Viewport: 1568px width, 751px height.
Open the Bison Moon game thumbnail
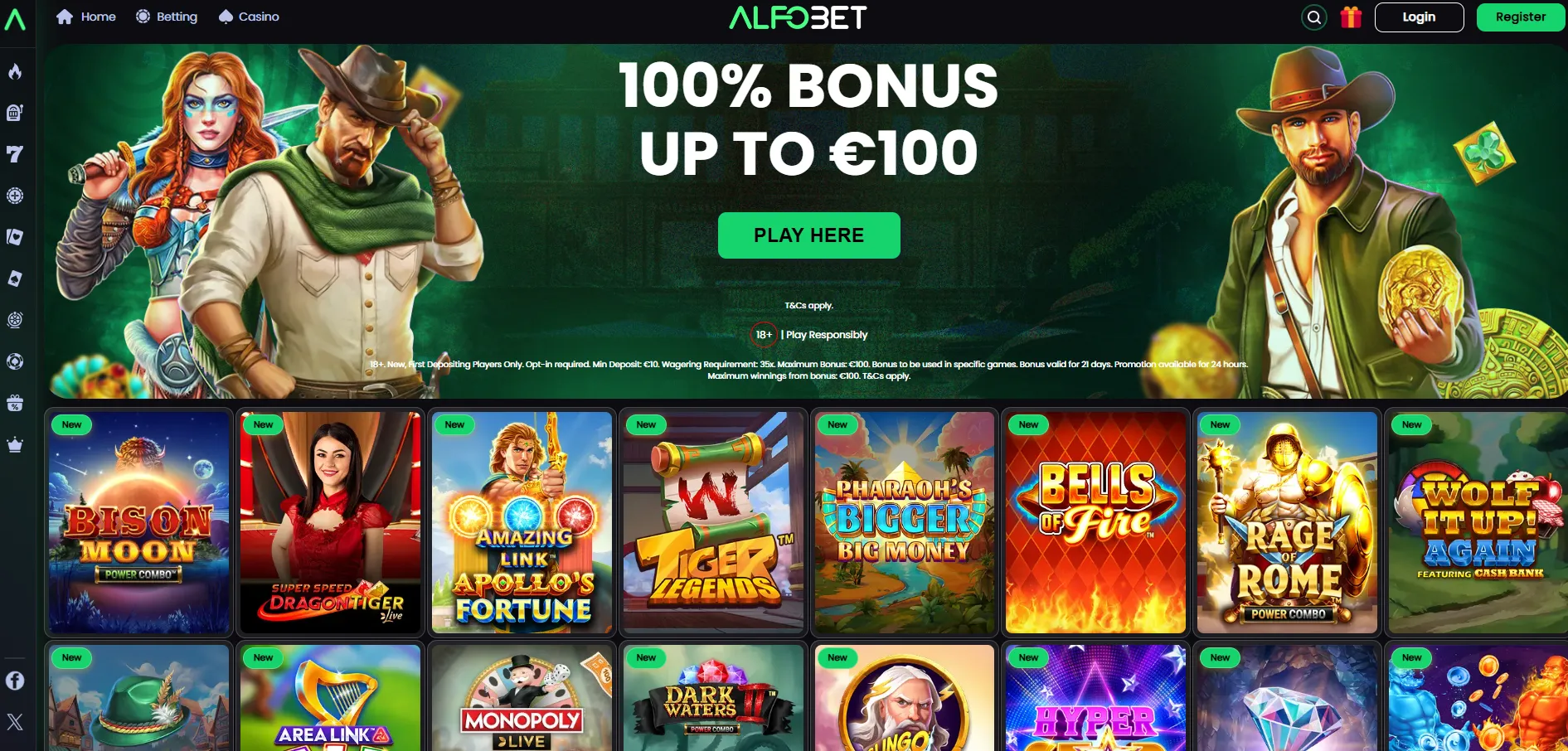[139, 523]
